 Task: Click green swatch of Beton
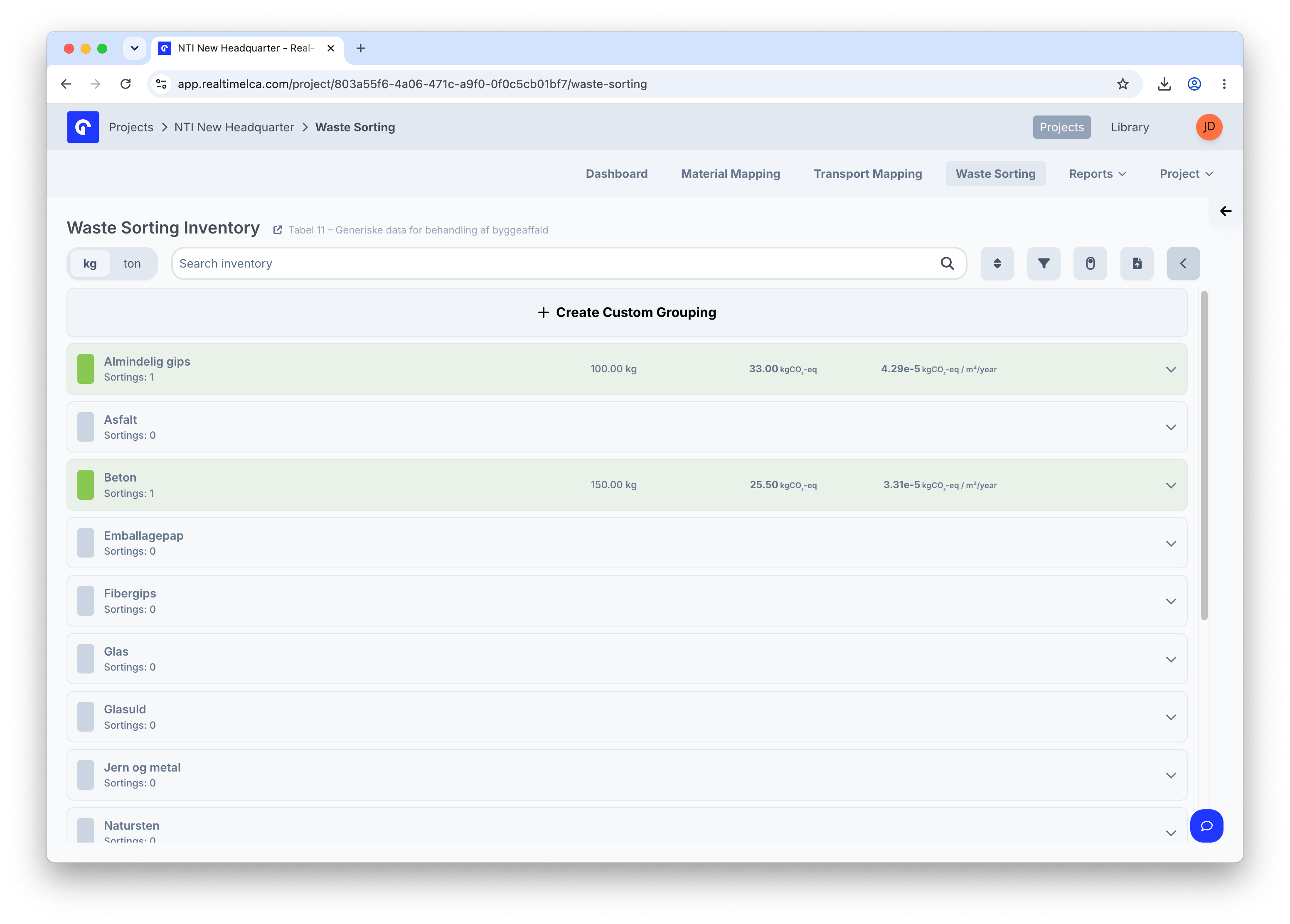pyautogui.click(x=85, y=485)
